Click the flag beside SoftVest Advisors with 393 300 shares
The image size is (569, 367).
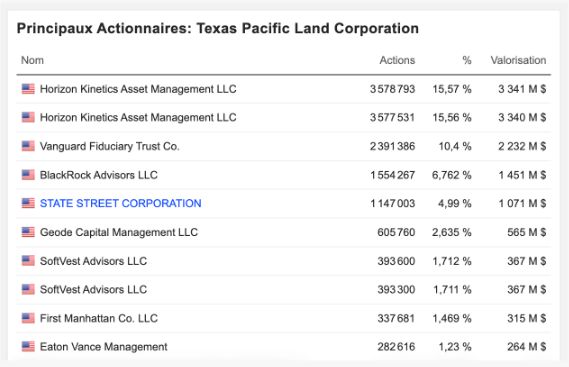(28, 289)
